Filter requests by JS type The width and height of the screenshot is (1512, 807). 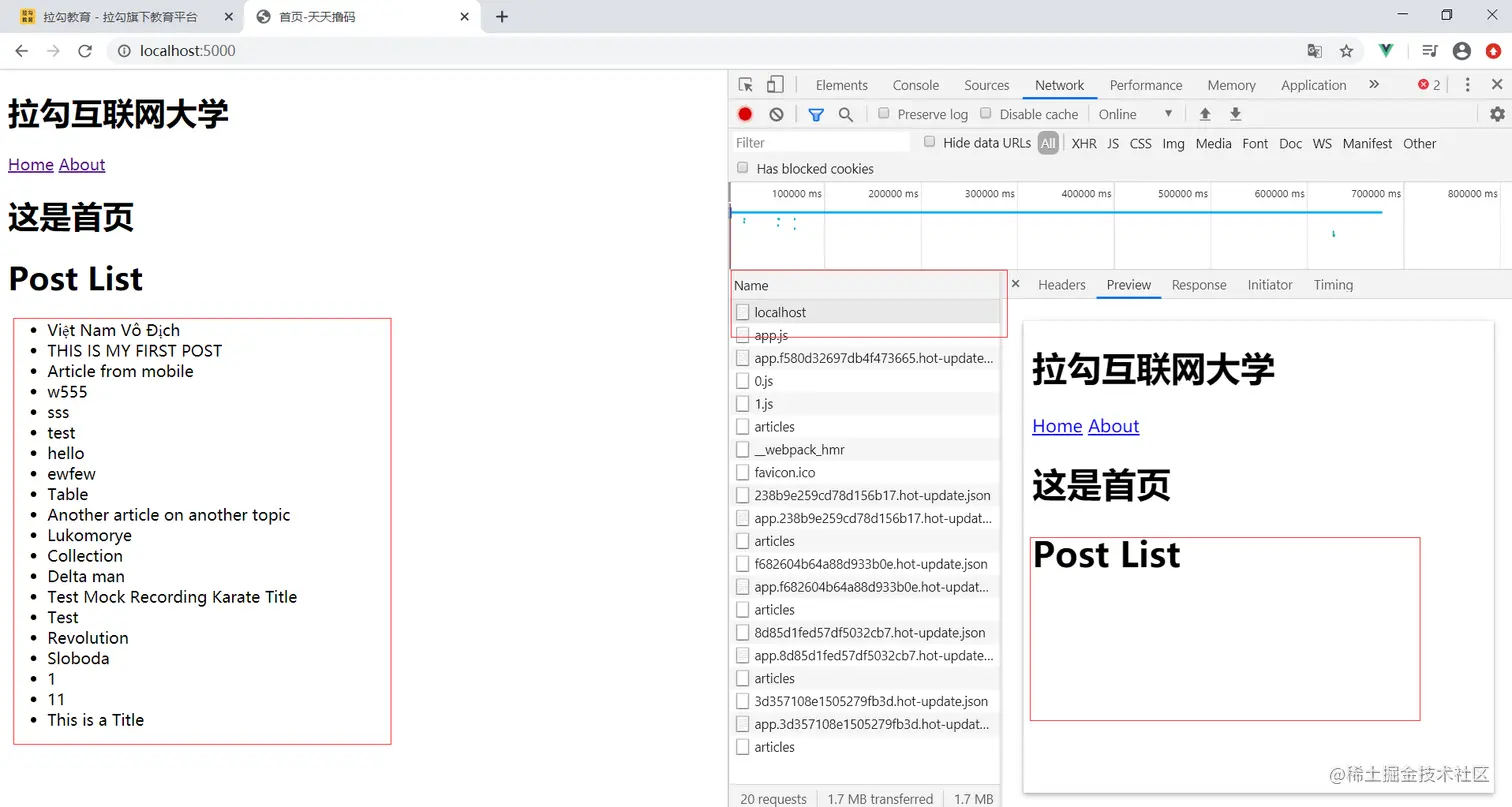point(1113,143)
